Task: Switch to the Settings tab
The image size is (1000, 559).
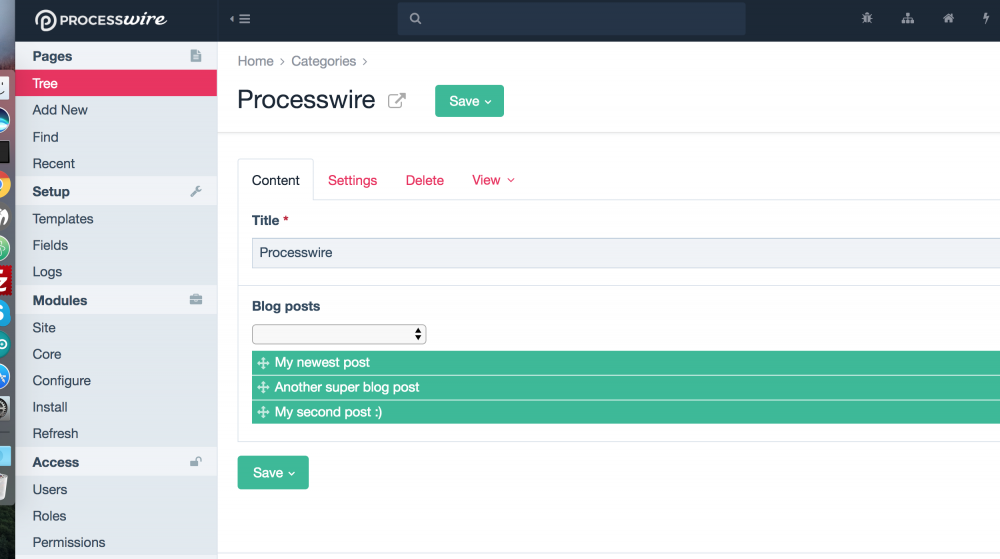Action: 352,180
